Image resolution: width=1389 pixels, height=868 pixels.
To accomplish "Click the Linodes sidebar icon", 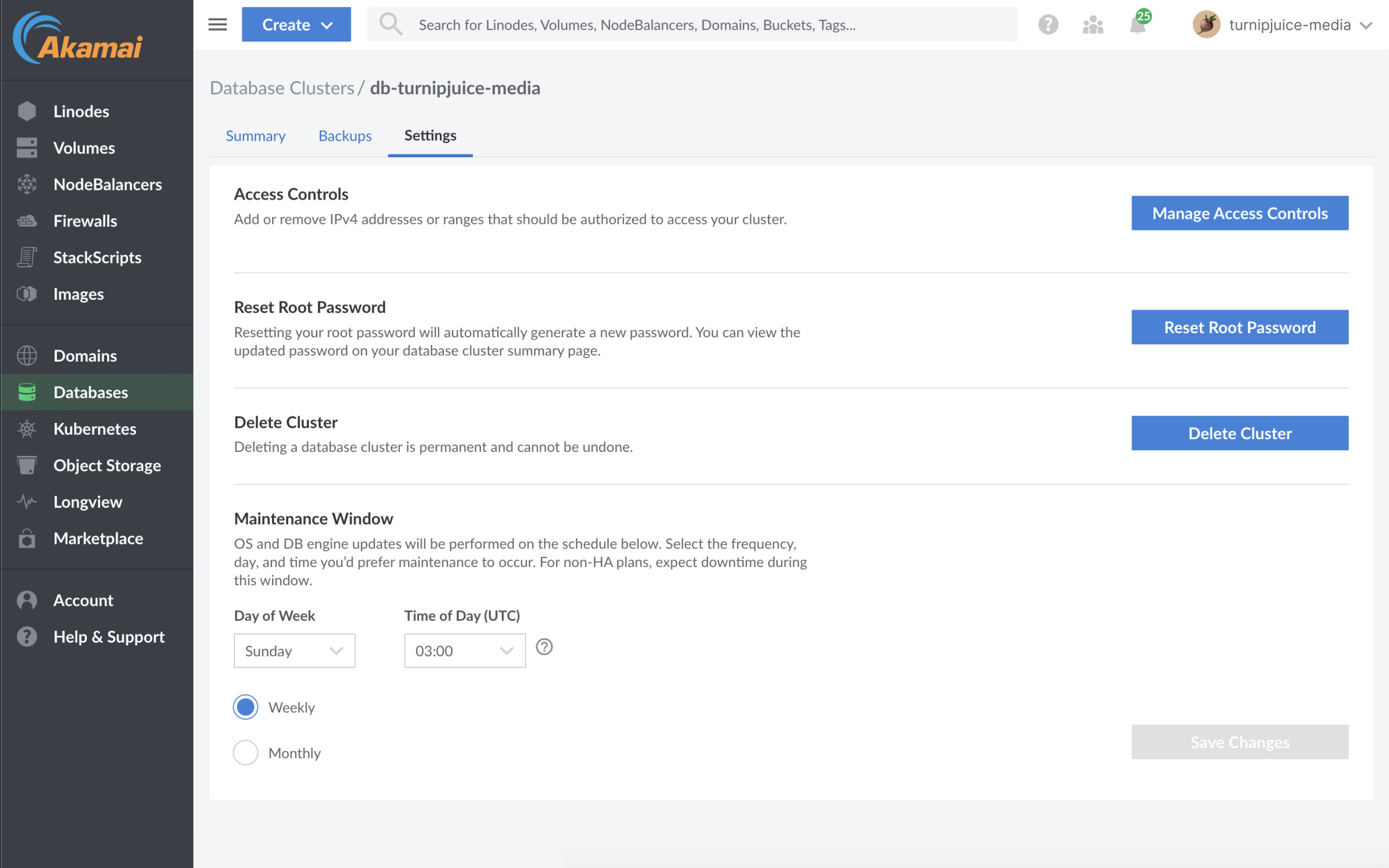I will point(26,111).
